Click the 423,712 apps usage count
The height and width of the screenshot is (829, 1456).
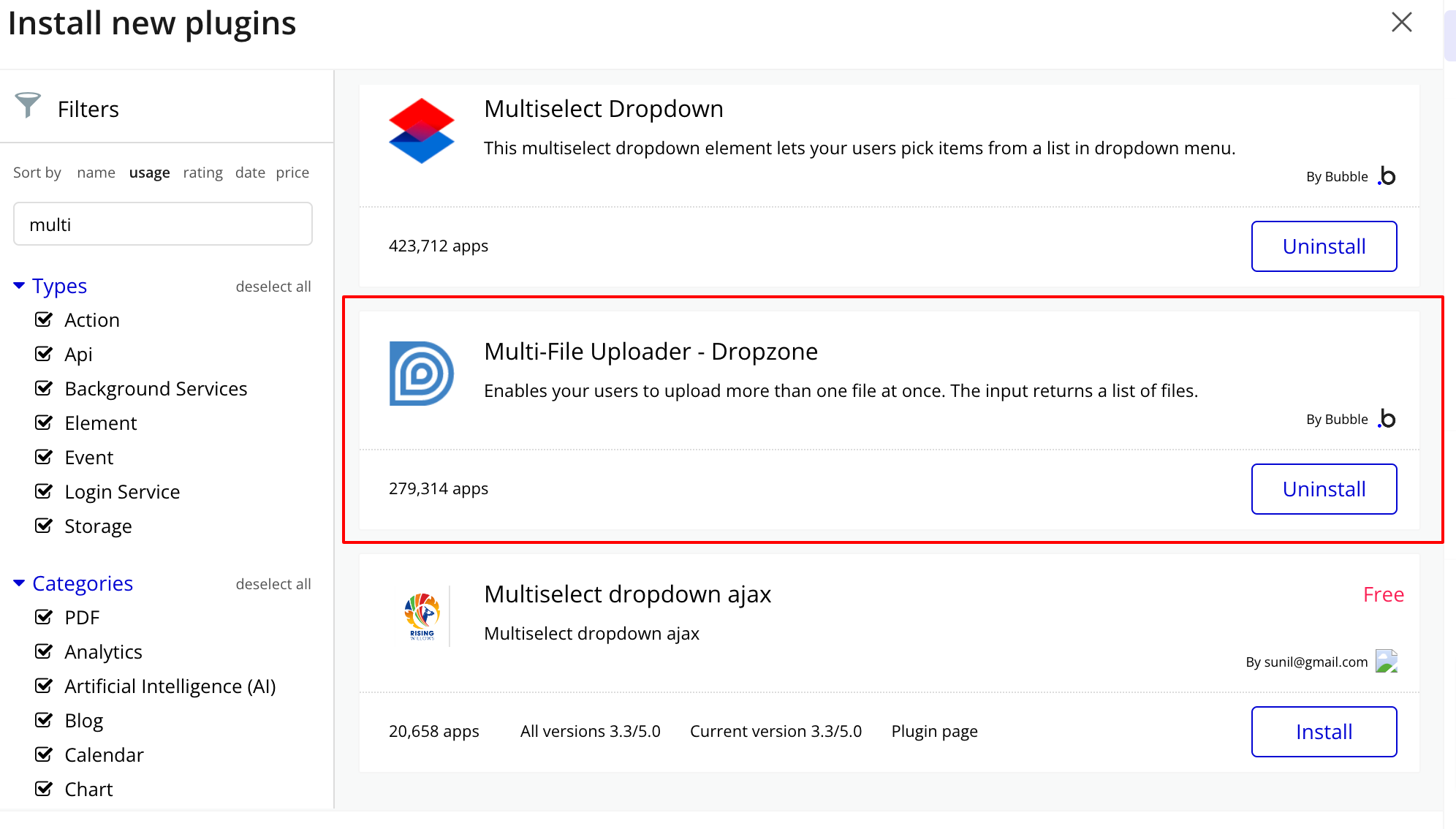pos(439,246)
